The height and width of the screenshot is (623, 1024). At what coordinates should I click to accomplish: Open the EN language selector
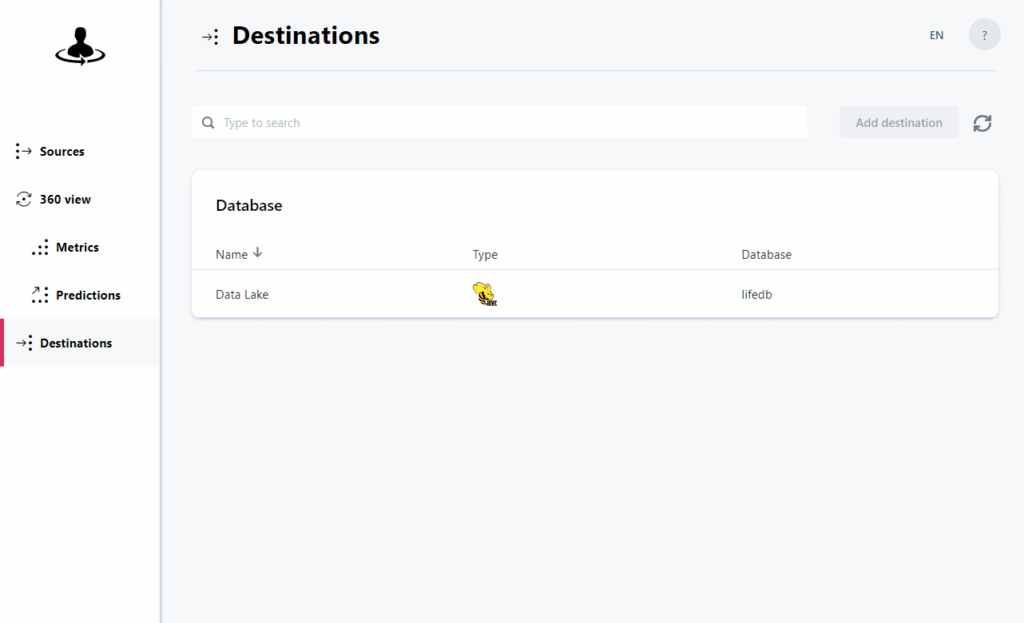pos(936,35)
